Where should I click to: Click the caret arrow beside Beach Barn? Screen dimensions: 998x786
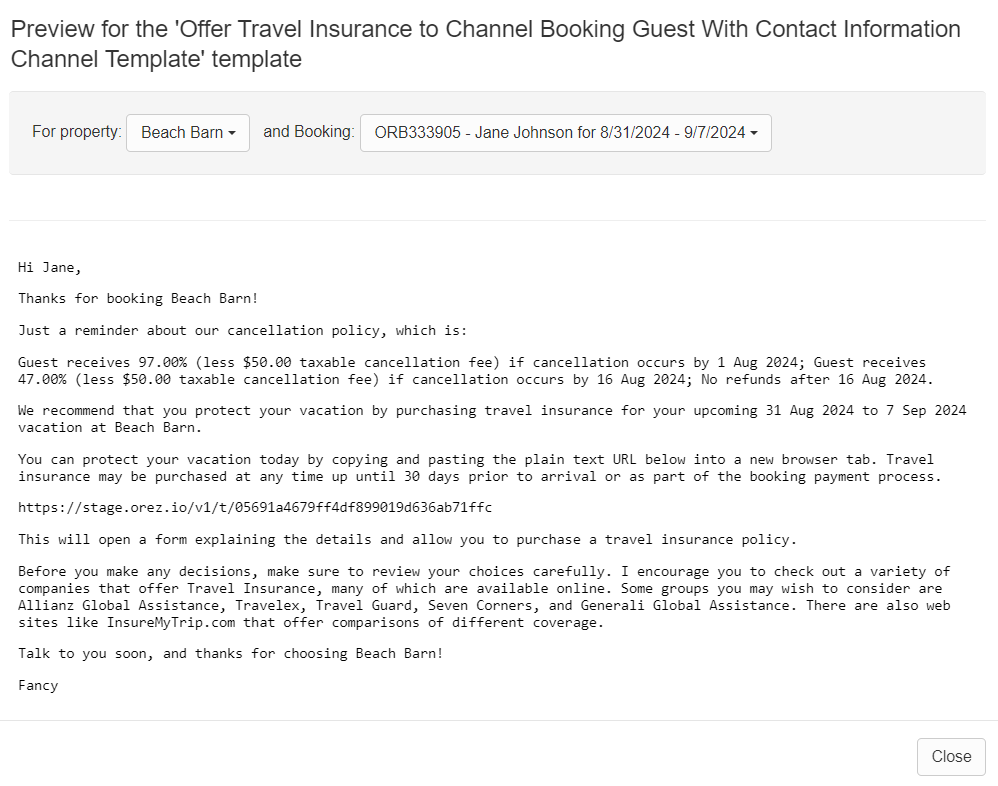[232, 133]
